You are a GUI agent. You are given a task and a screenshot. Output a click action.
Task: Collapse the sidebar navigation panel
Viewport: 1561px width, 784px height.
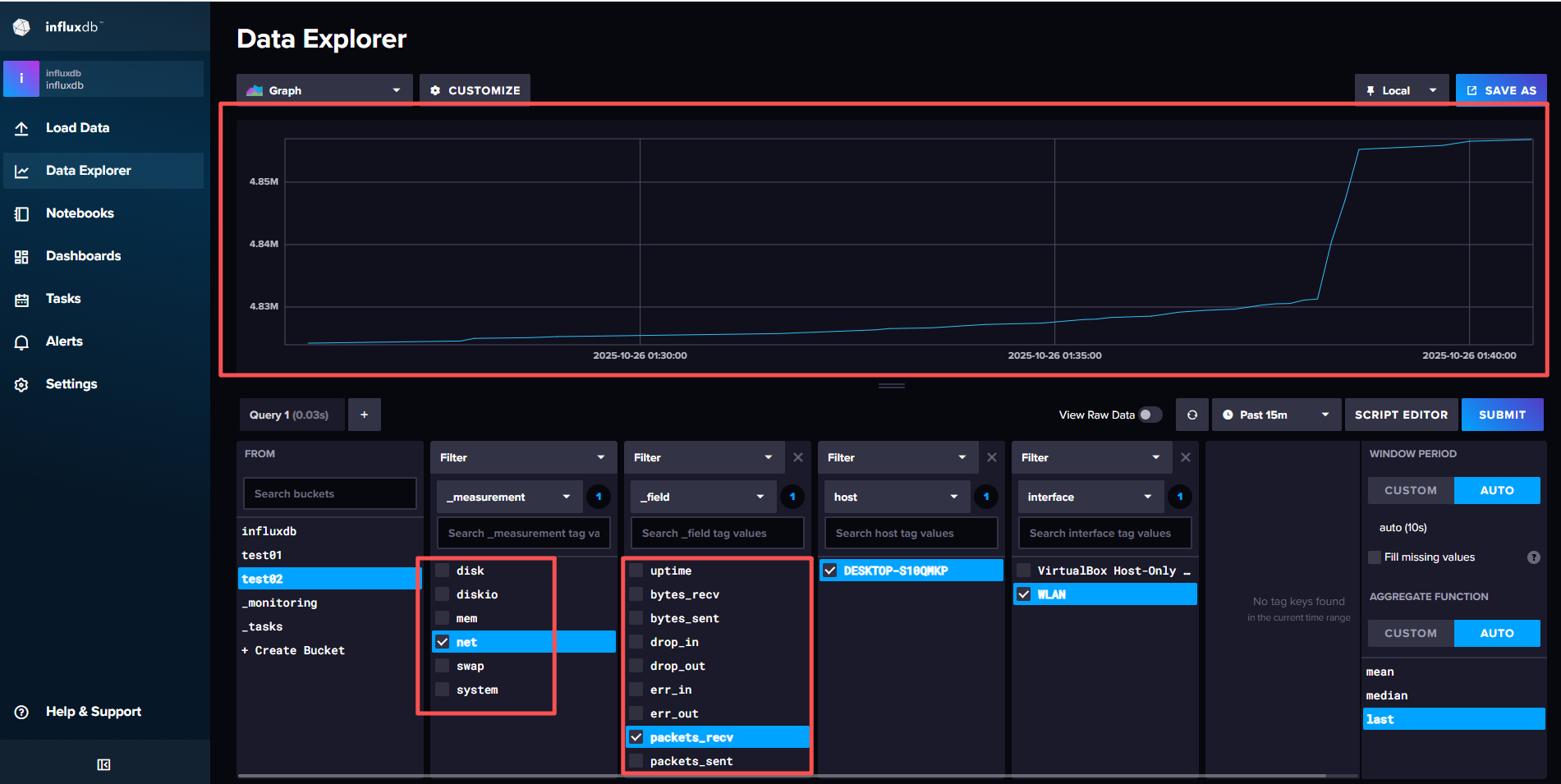(x=103, y=764)
